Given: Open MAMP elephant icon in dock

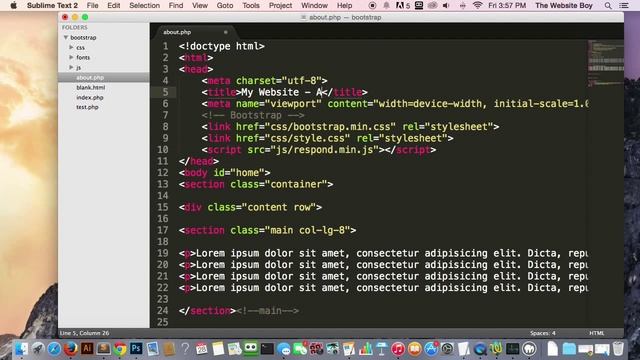Looking at the screenshot, I should pos(529,349).
